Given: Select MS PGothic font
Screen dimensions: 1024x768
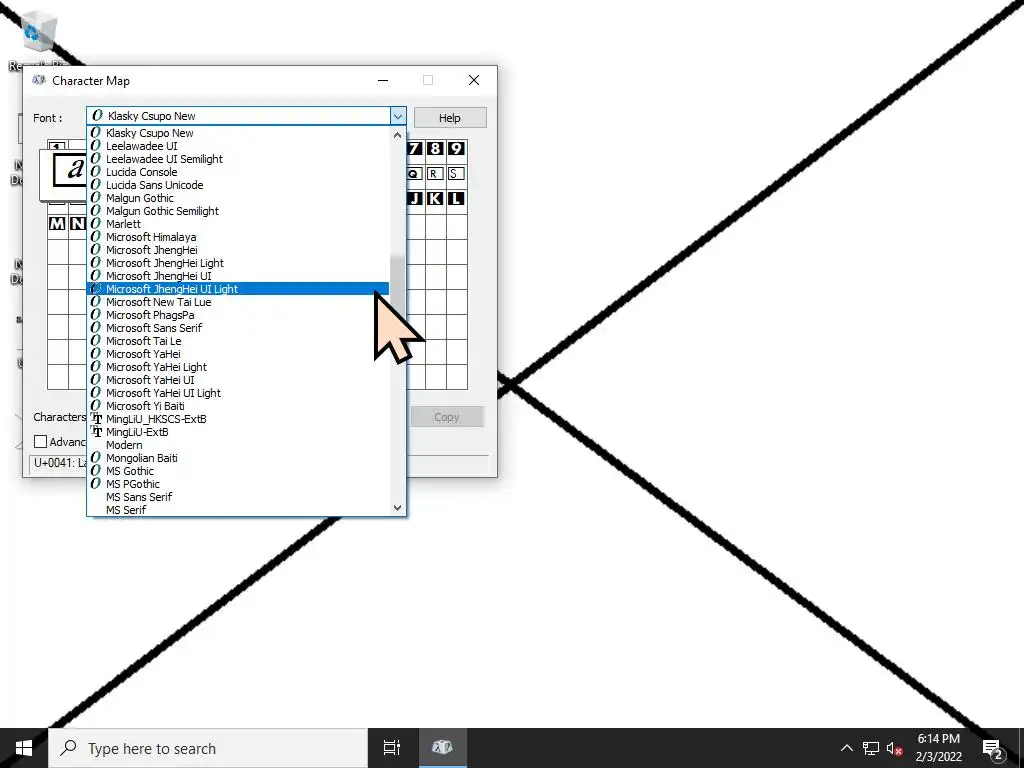Looking at the screenshot, I should point(238,485).
